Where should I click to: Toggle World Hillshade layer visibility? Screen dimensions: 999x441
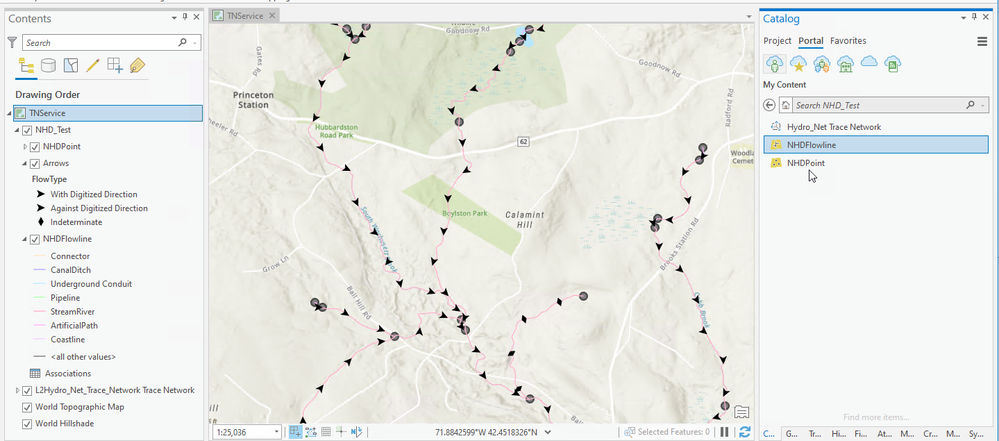click(x=27, y=424)
